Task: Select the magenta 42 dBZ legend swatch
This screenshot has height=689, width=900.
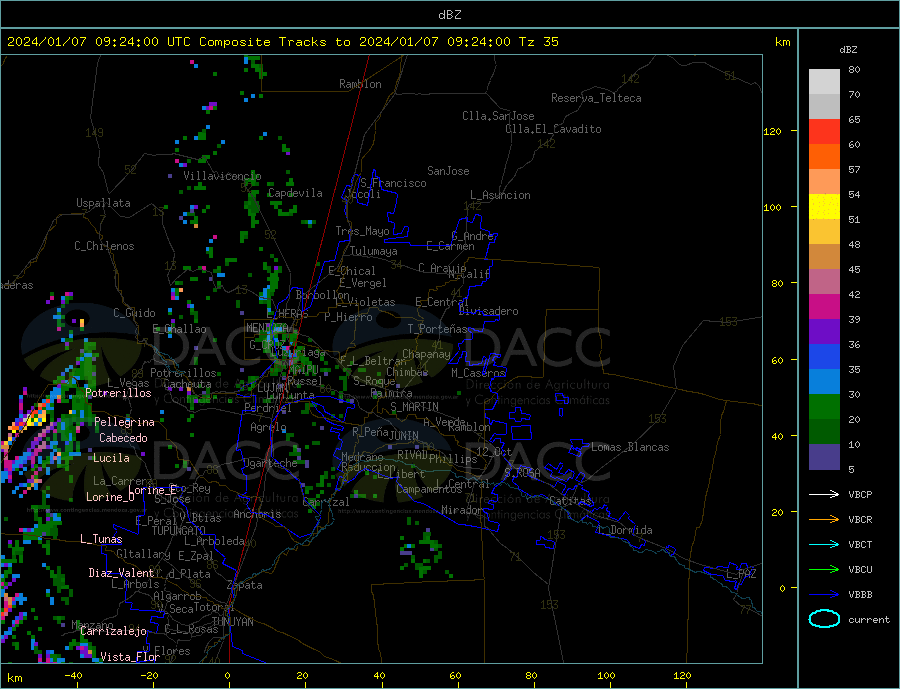Action: click(824, 307)
